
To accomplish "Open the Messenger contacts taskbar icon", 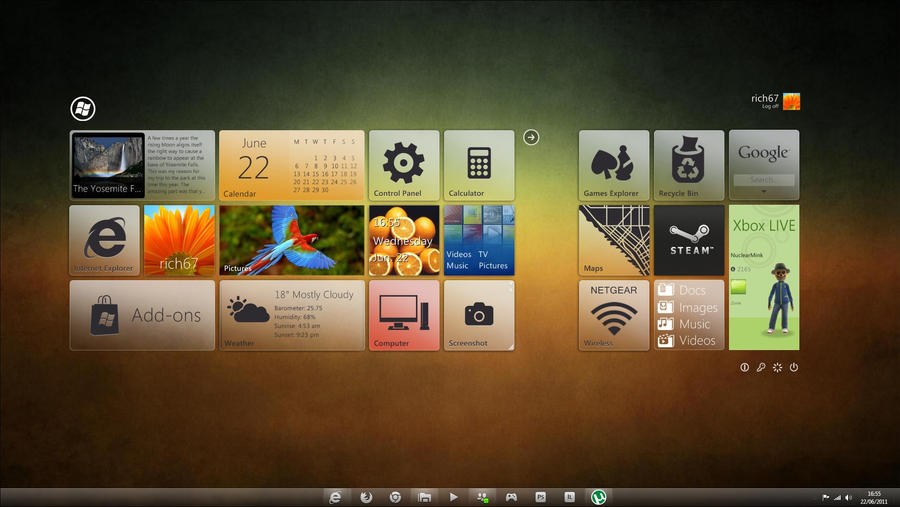I will point(482,497).
